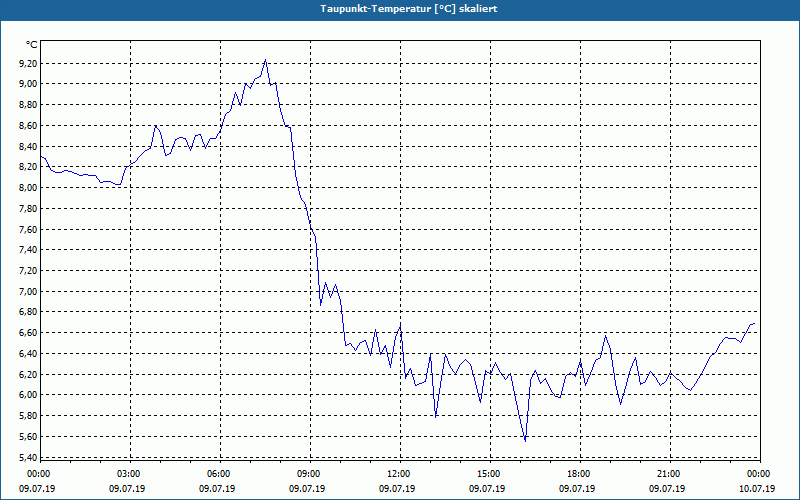This screenshot has width=800, height=500.
Task: Select the 6,60 y-axis value
Action: click(x=28, y=333)
